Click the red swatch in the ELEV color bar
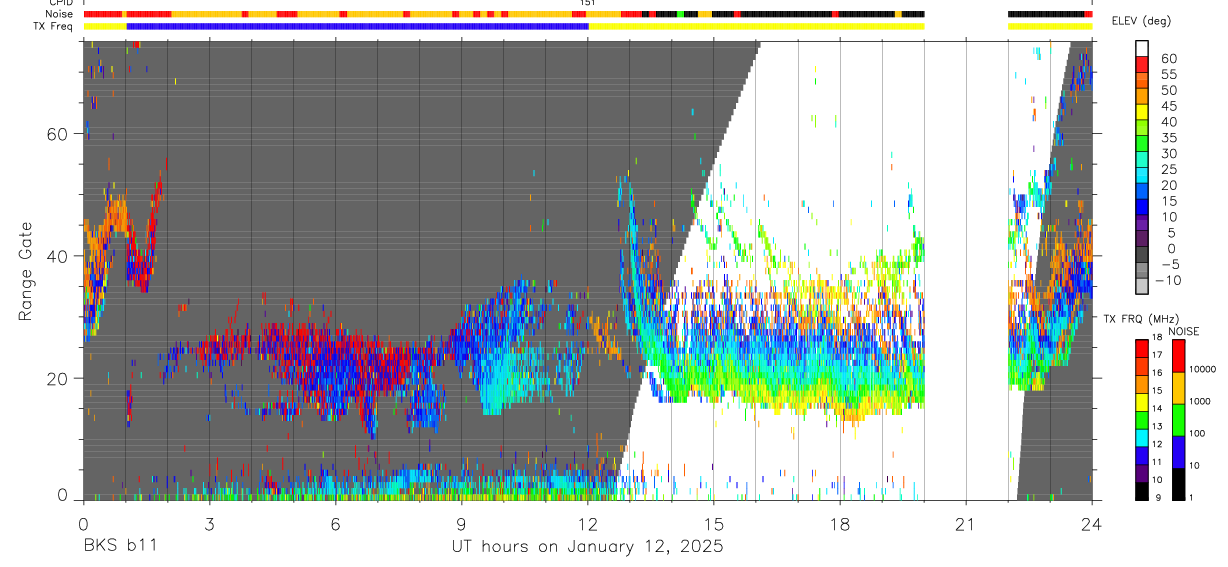The height and width of the screenshot is (567, 1228). 1141,63
